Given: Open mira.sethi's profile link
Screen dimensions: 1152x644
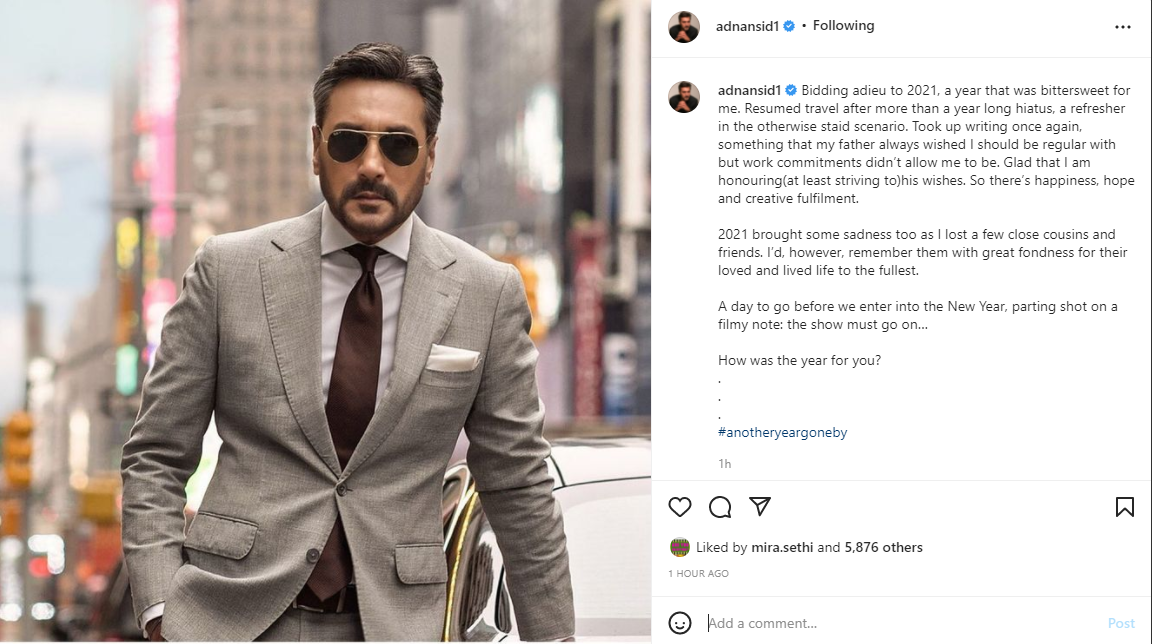Looking at the screenshot, I should [781, 548].
